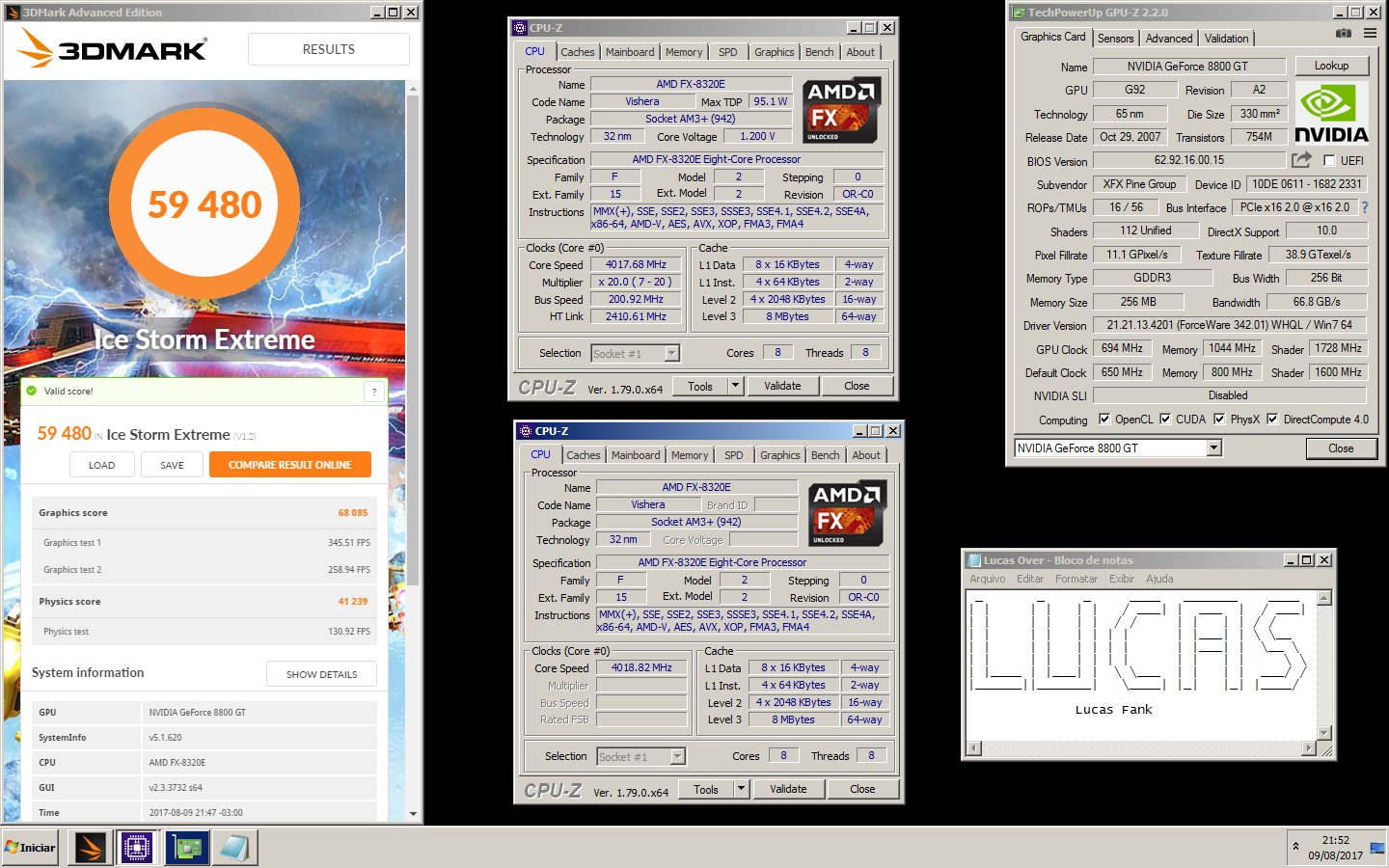Open the GPU selection dropdown in GPU-Z
The width and height of the screenshot is (1389, 868).
[1213, 448]
